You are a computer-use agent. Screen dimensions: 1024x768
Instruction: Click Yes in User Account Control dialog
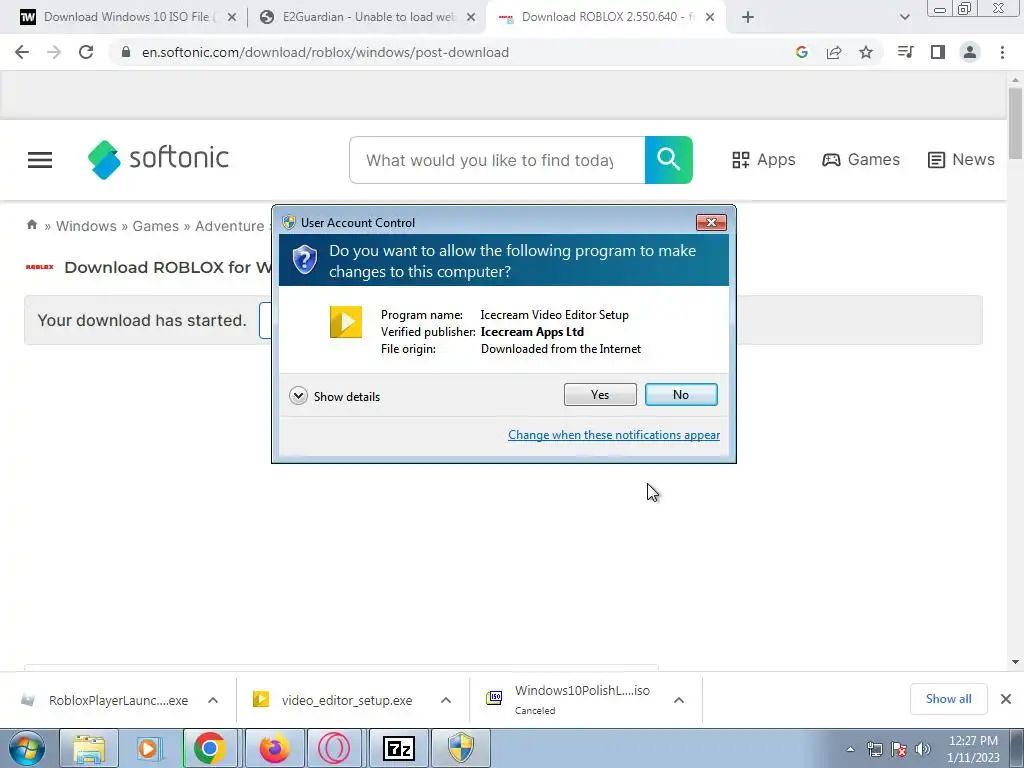click(600, 394)
